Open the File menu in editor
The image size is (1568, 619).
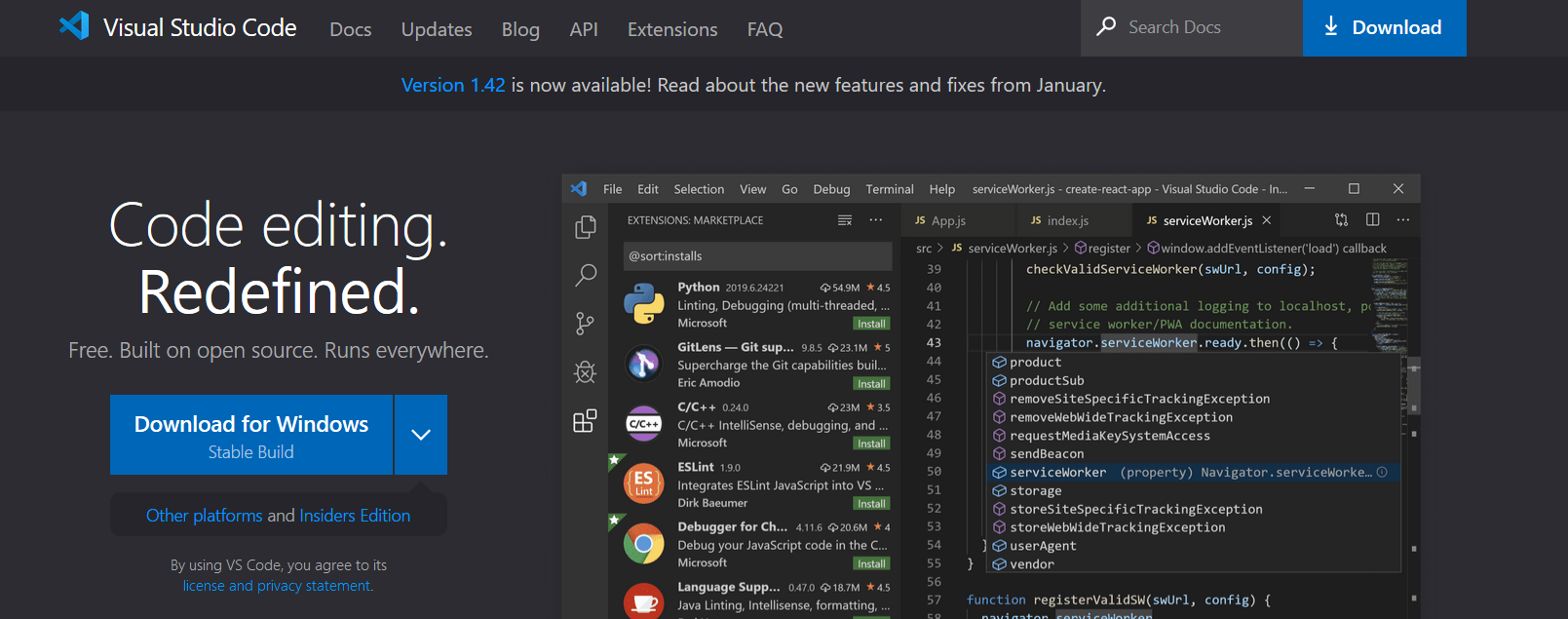(612, 189)
